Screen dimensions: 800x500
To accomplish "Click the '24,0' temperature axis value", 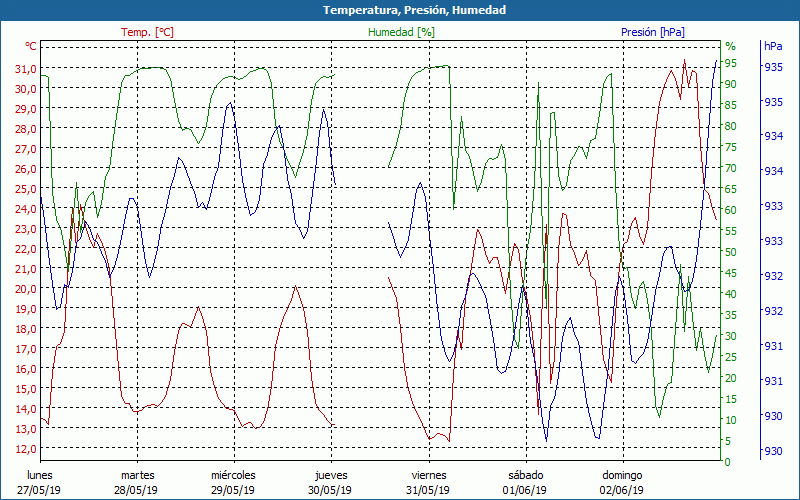I will [x=26, y=208].
